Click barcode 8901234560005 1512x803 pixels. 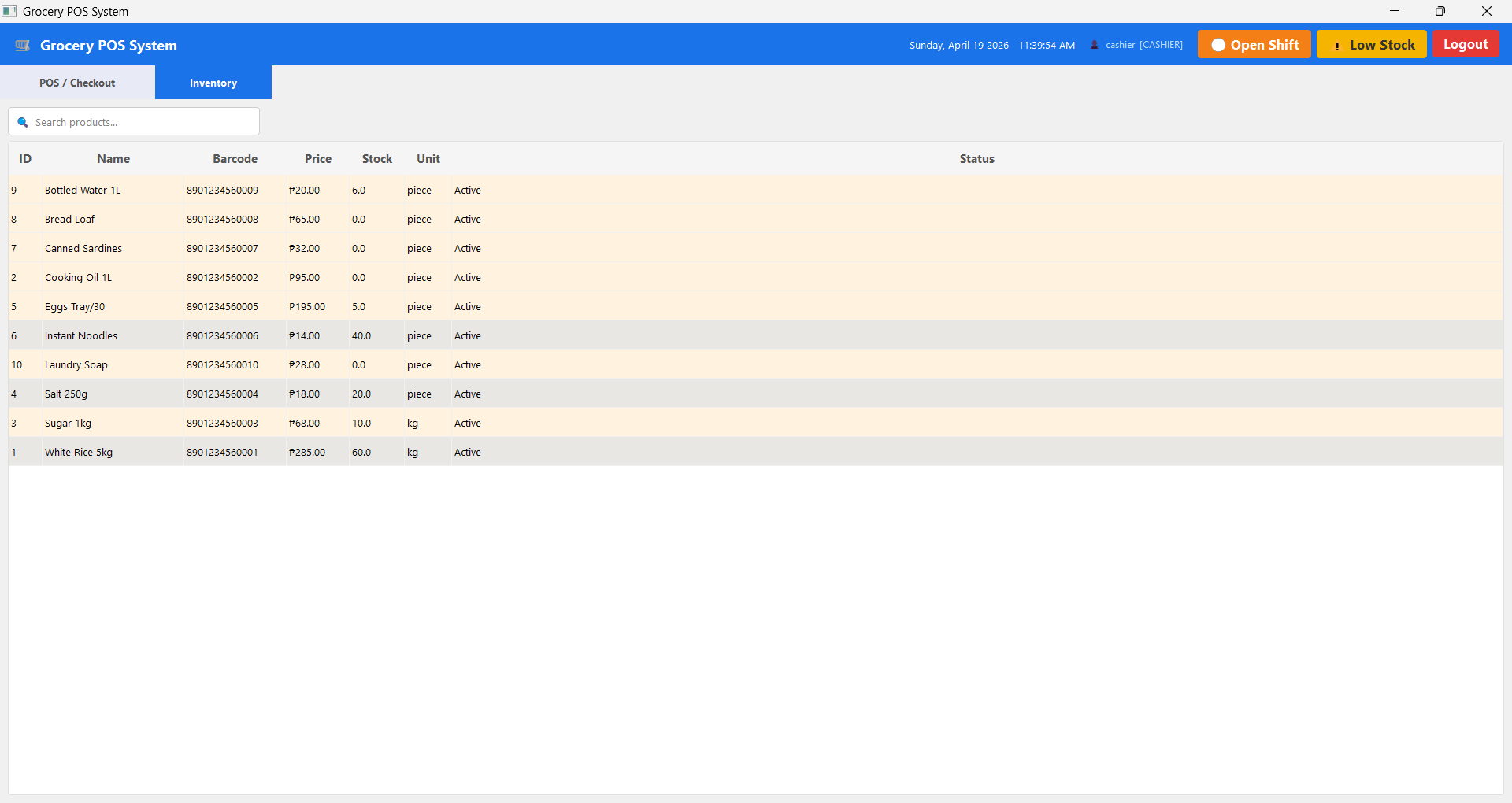click(222, 307)
